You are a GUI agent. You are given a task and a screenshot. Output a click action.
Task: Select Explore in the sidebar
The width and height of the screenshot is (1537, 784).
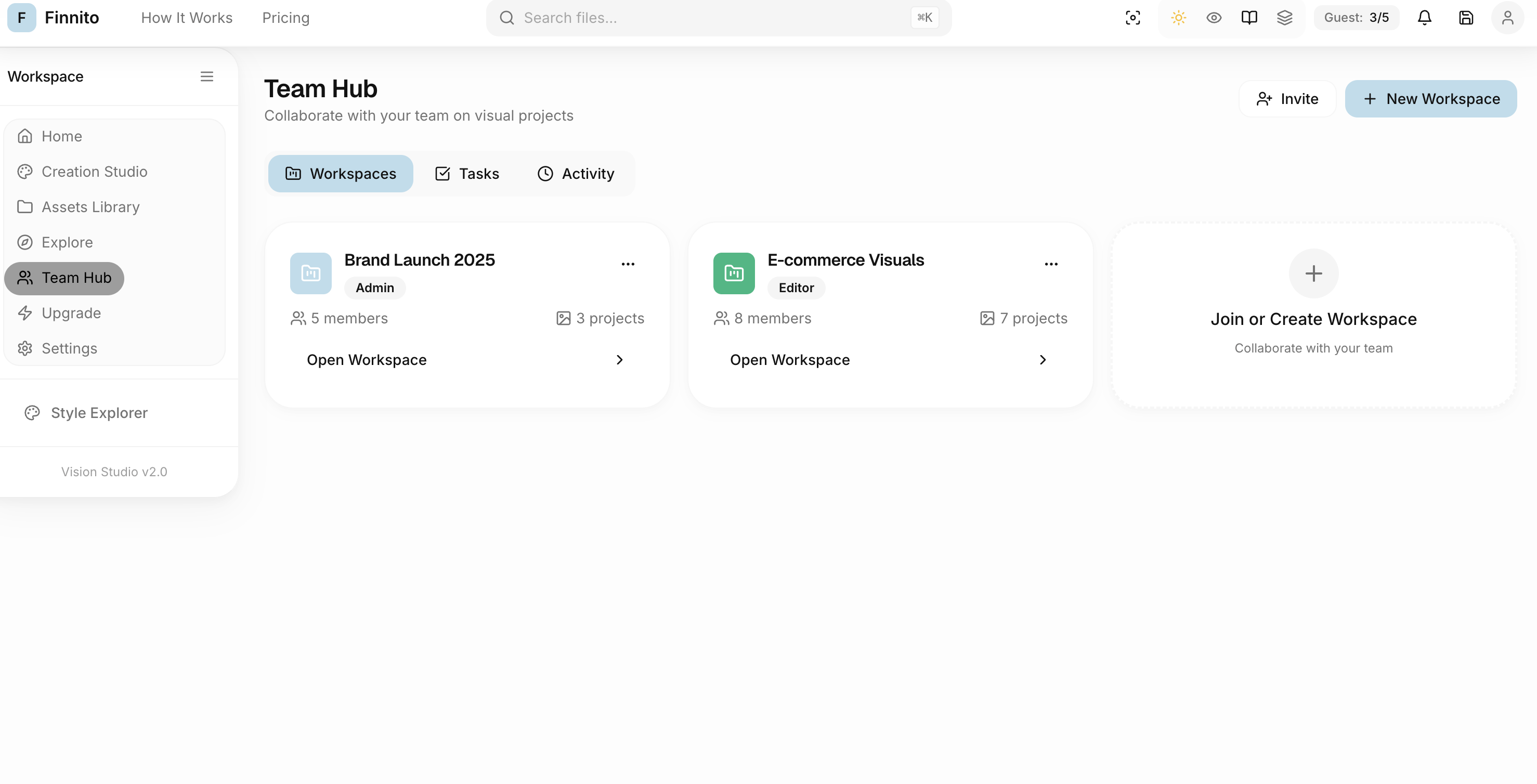click(x=67, y=242)
